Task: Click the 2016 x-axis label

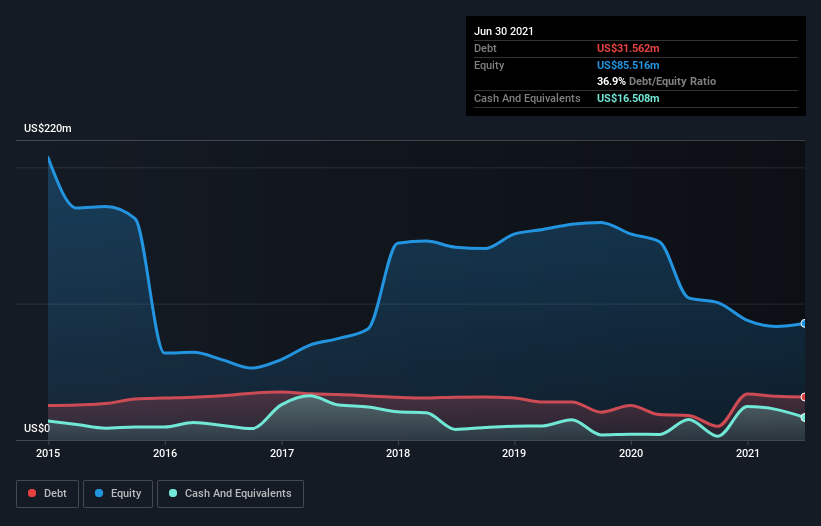Action: [x=165, y=453]
